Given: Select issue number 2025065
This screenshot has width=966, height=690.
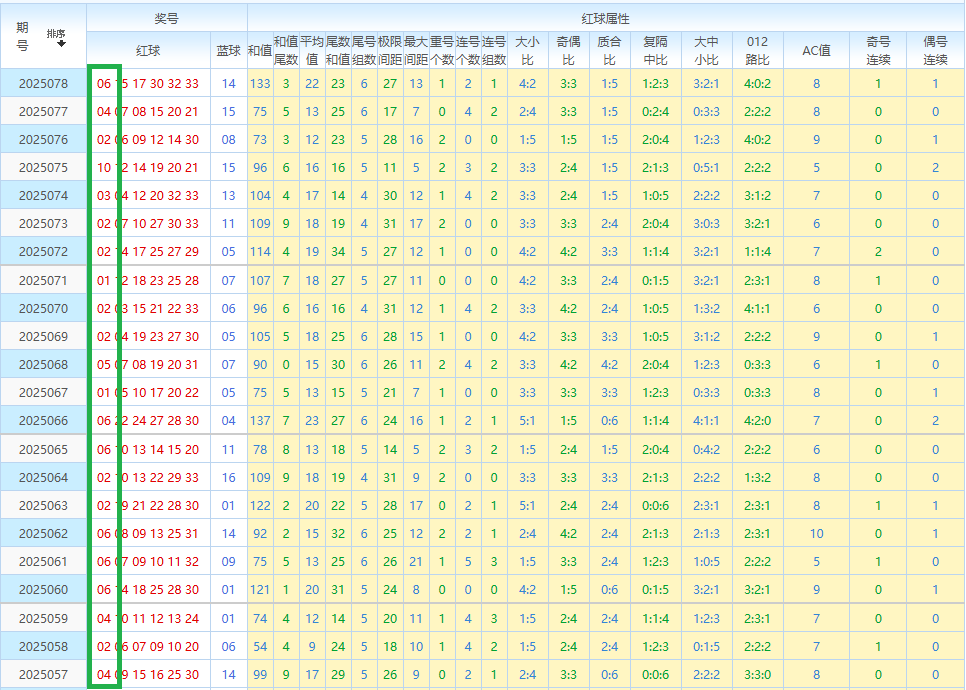Looking at the screenshot, I should (43, 450).
